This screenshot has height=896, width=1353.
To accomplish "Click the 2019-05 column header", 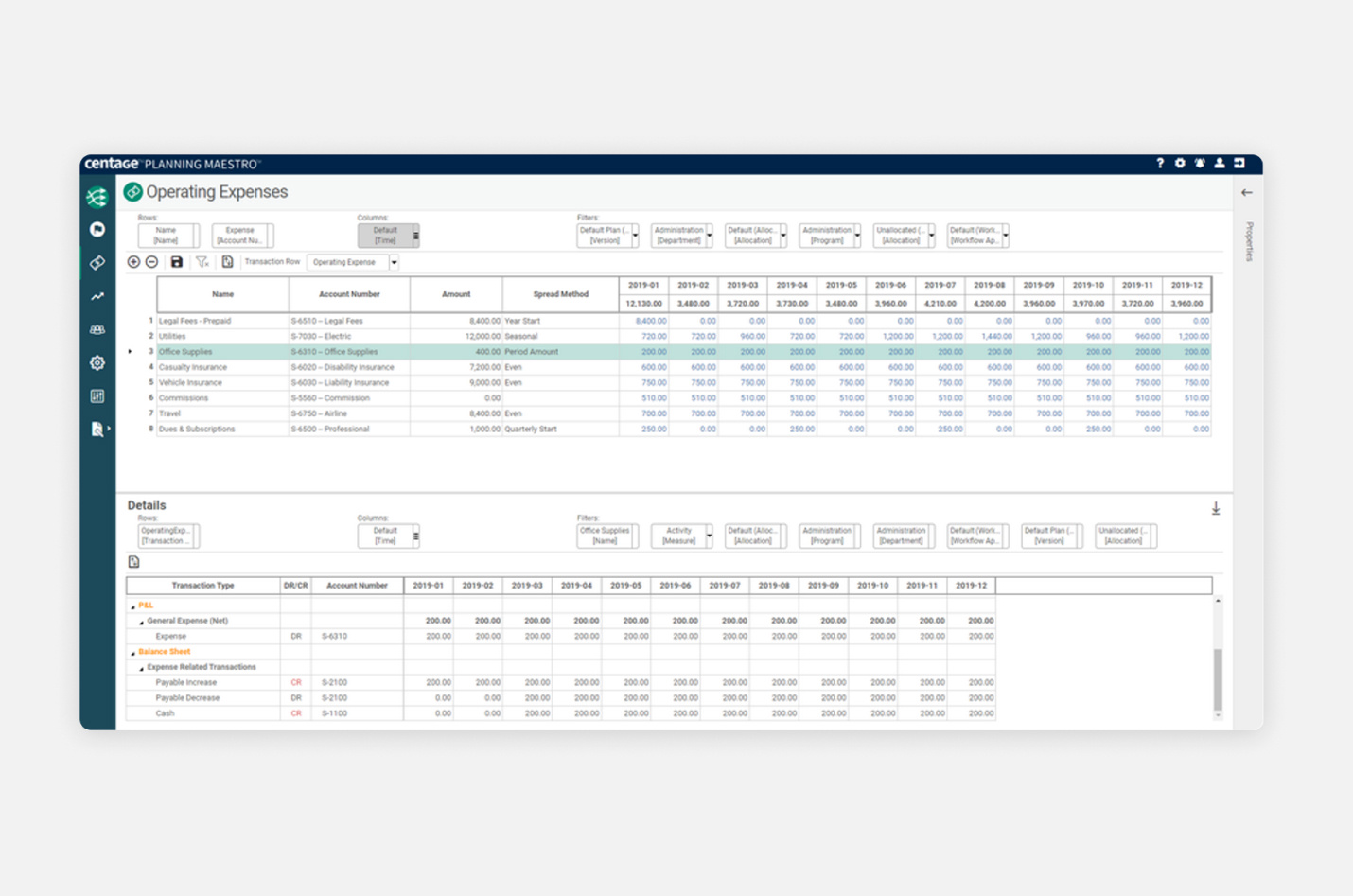I will (841, 284).
